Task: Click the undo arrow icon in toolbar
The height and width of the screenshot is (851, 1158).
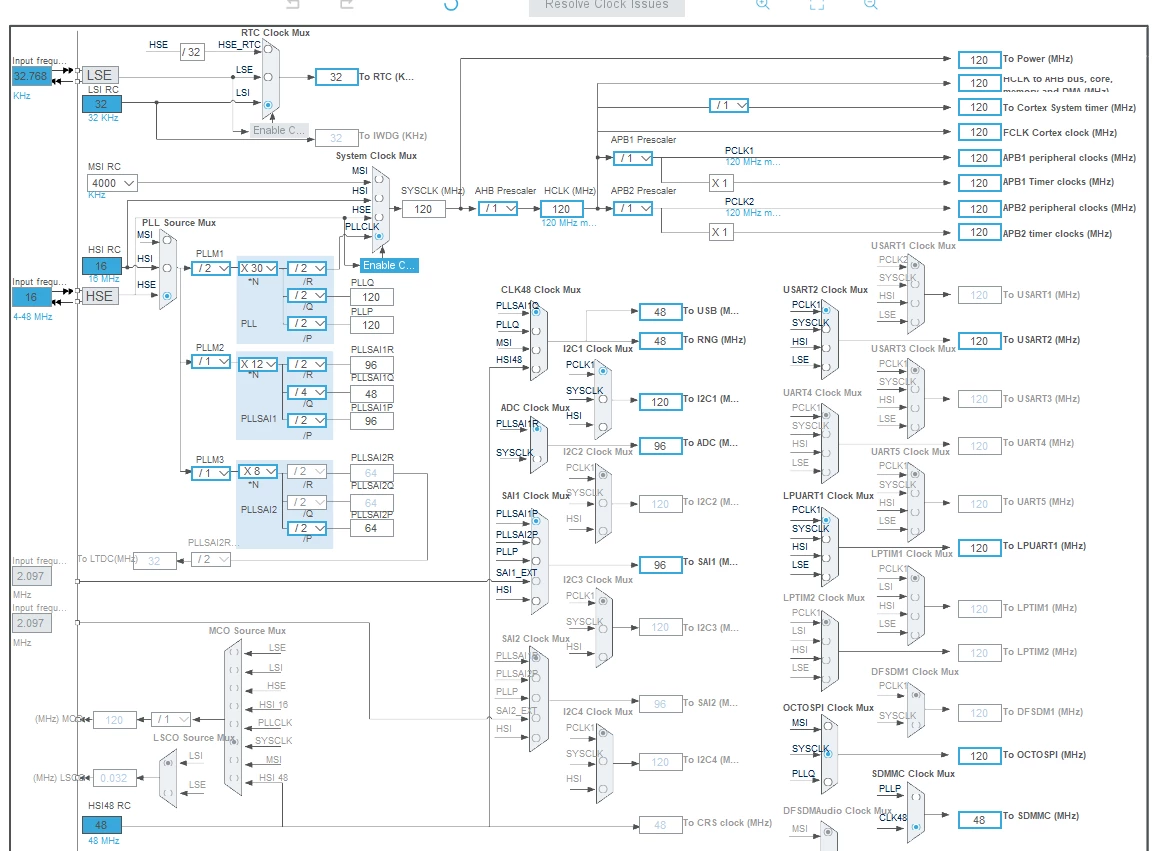Action: click(293, 4)
